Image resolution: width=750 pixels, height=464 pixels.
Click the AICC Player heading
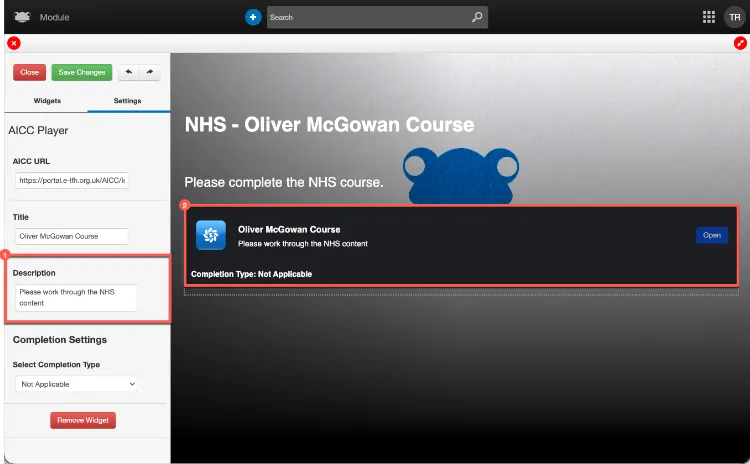(38, 131)
